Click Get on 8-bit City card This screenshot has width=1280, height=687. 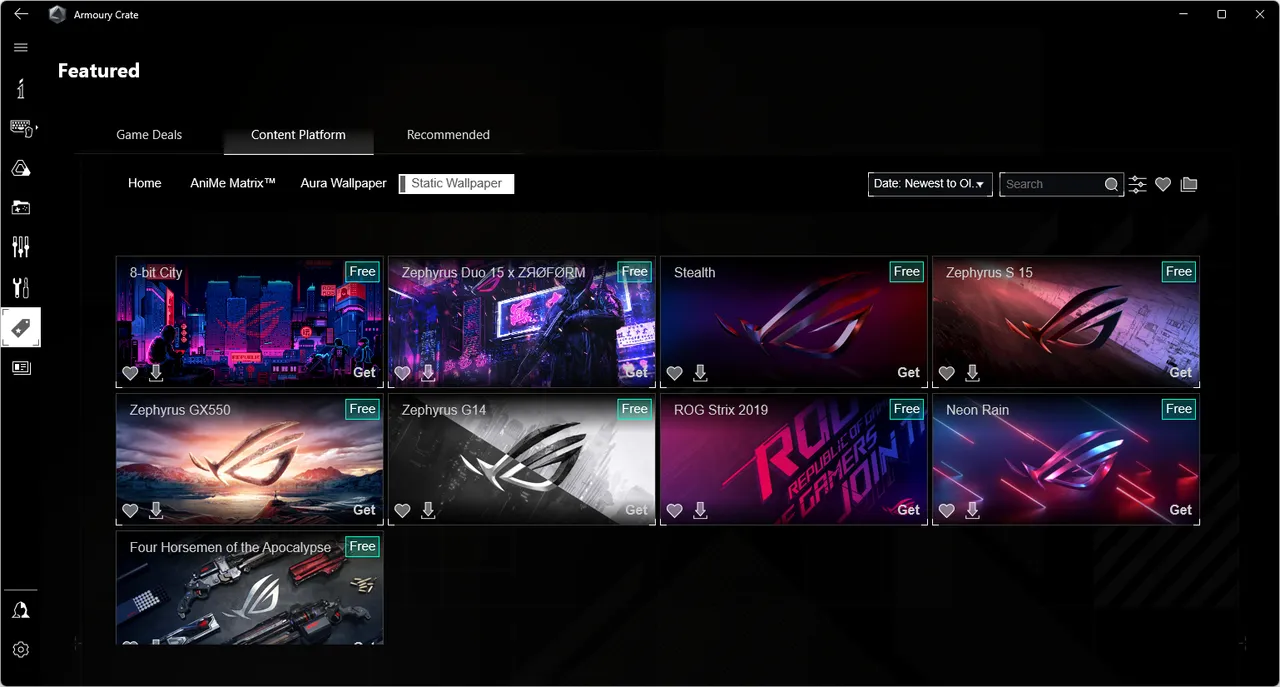point(365,373)
